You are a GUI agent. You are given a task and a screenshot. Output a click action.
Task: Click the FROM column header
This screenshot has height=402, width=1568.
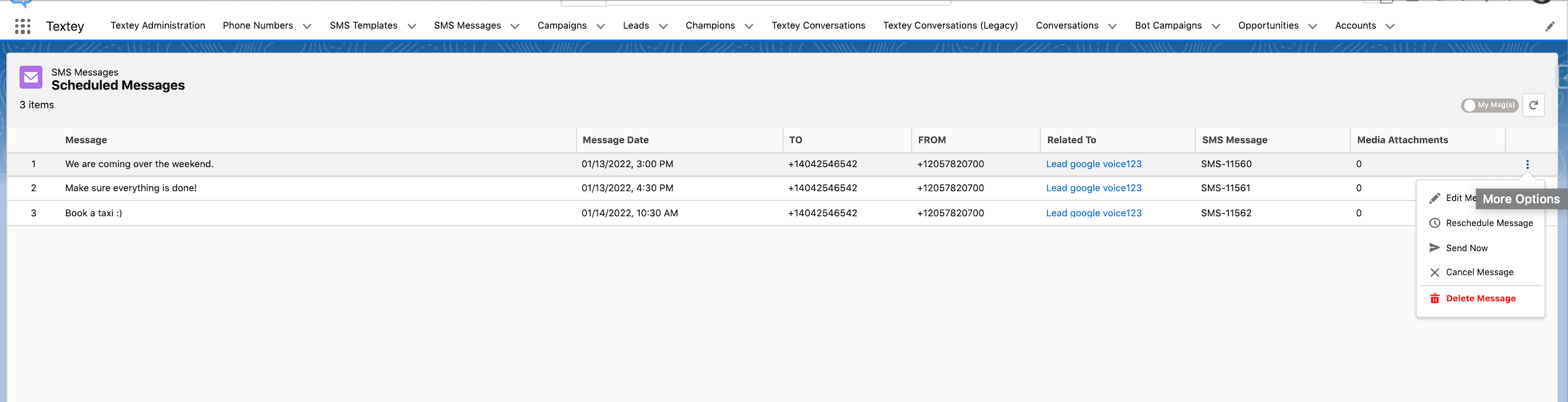click(x=932, y=140)
